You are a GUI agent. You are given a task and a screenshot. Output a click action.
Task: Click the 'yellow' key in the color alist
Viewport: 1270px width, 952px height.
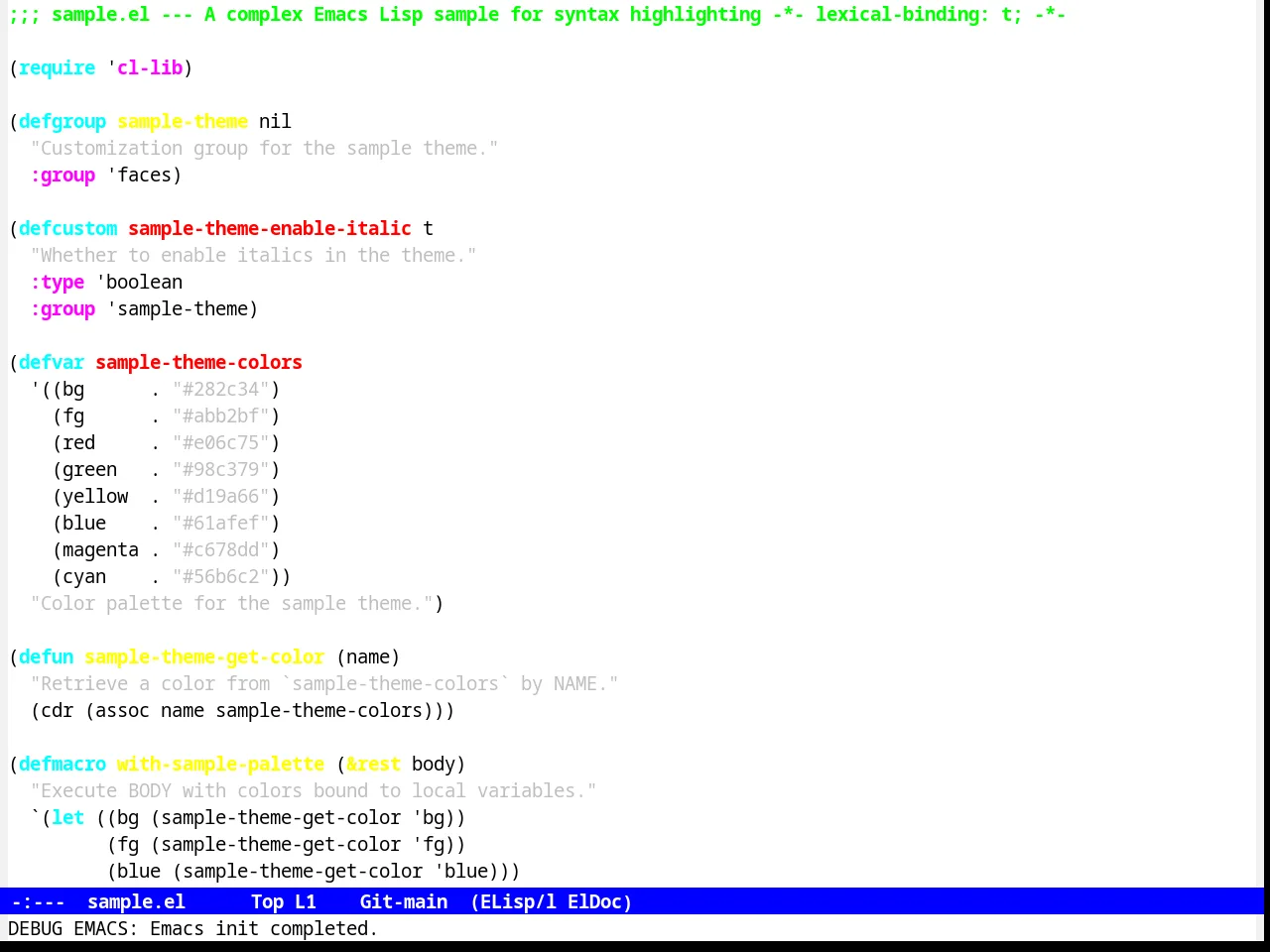95,496
